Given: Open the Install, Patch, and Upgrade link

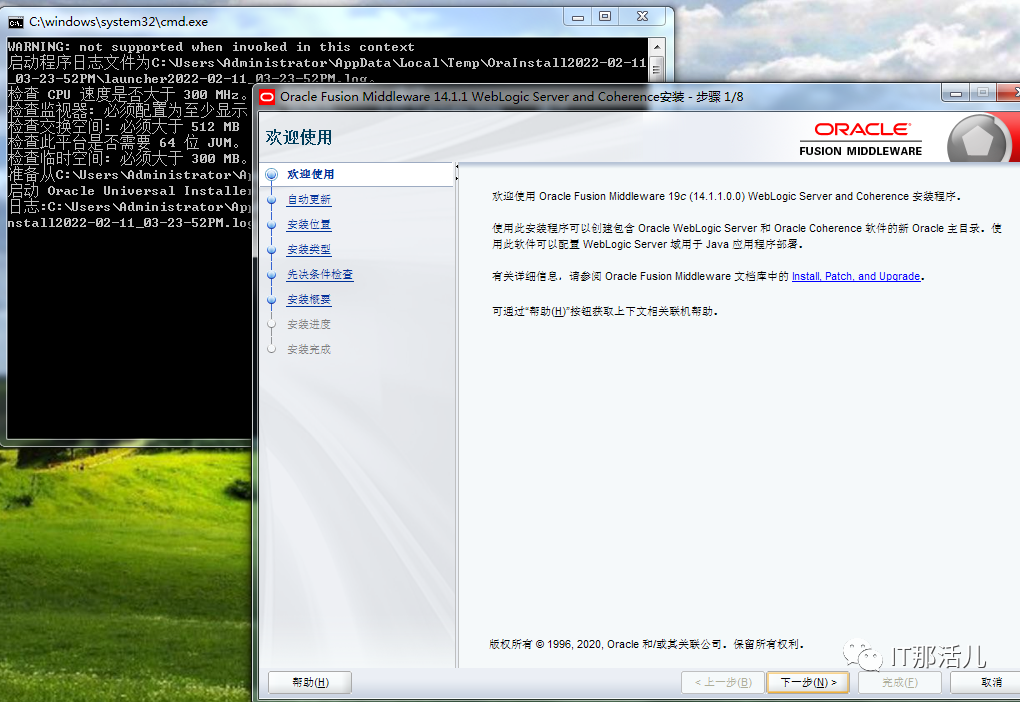Looking at the screenshot, I should click(855, 277).
